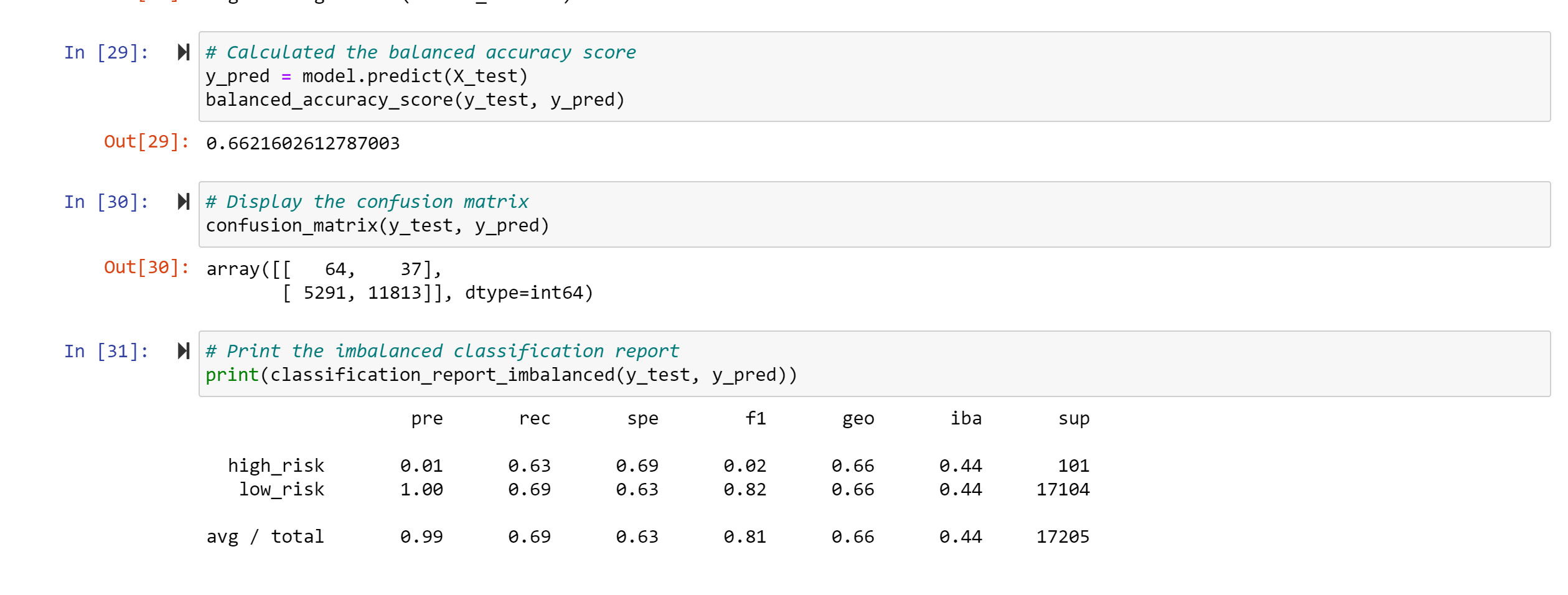Run the confusion matrix cell
The height and width of the screenshot is (595, 1568).
tap(183, 201)
